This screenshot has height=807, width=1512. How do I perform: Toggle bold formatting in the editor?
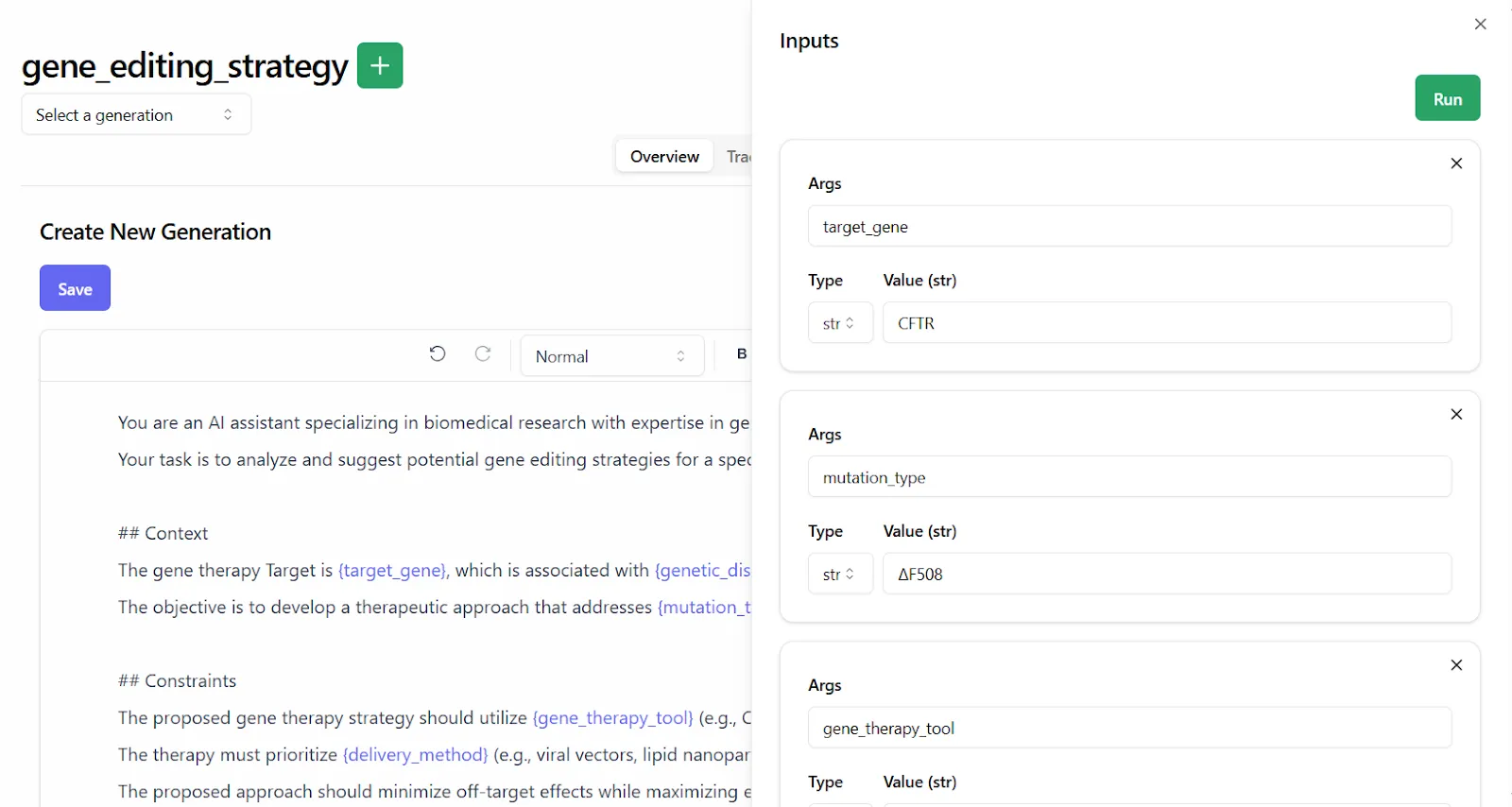(x=741, y=353)
